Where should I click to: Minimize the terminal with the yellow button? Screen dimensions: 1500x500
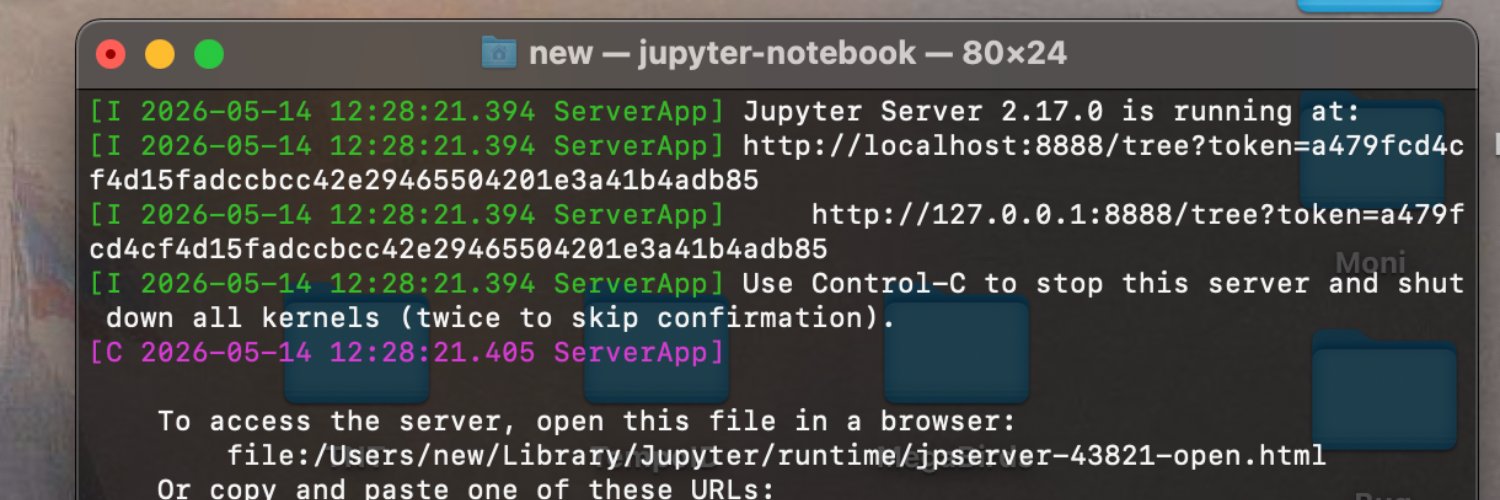(x=160, y=54)
